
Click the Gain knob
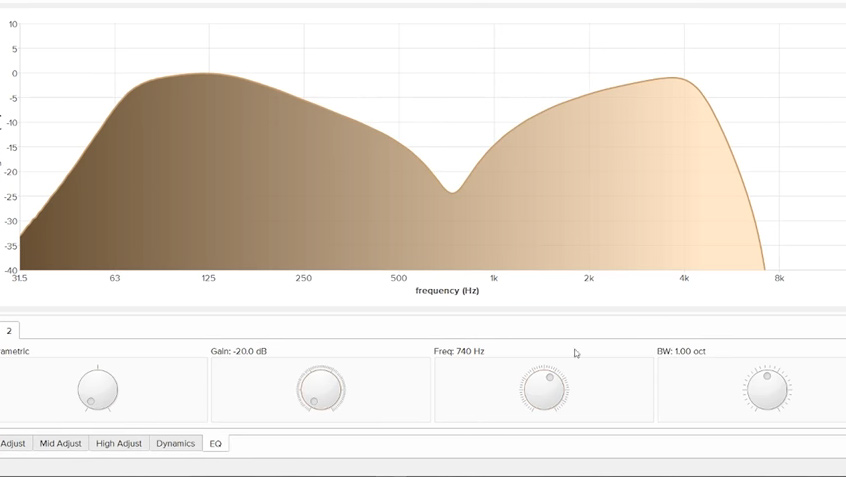pos(321,390)
